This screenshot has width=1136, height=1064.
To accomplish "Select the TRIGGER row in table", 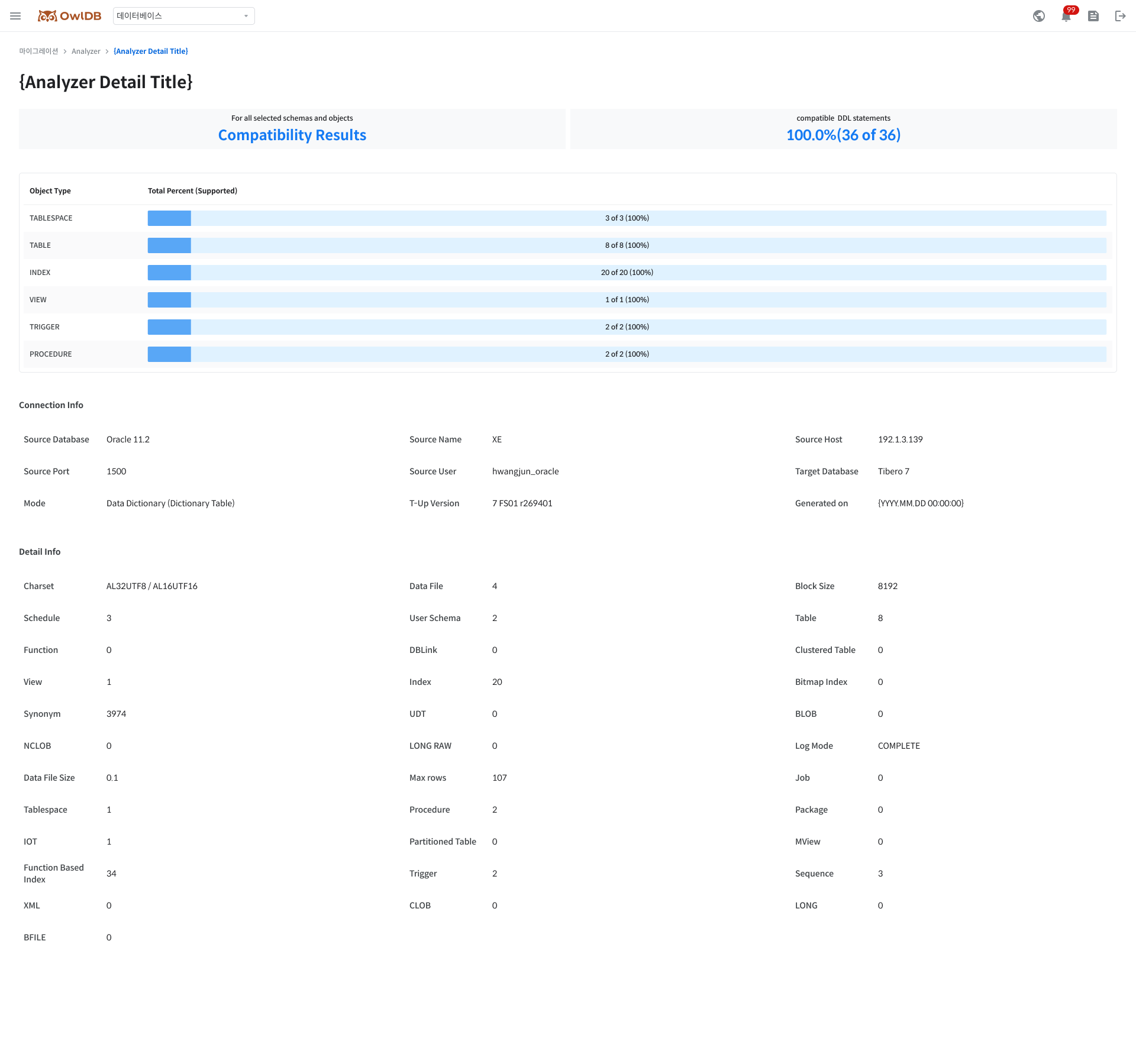I will 44,327.
